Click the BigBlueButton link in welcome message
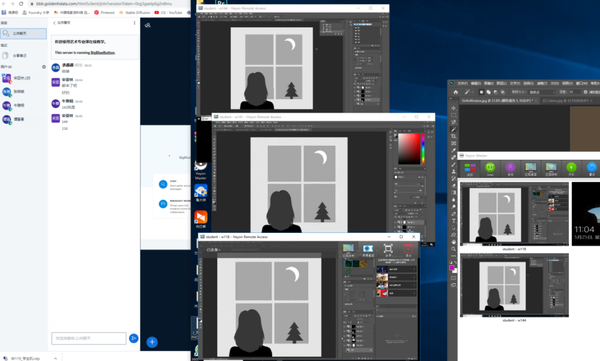Viewport: 600px width, 361px height. pos(103,53)
